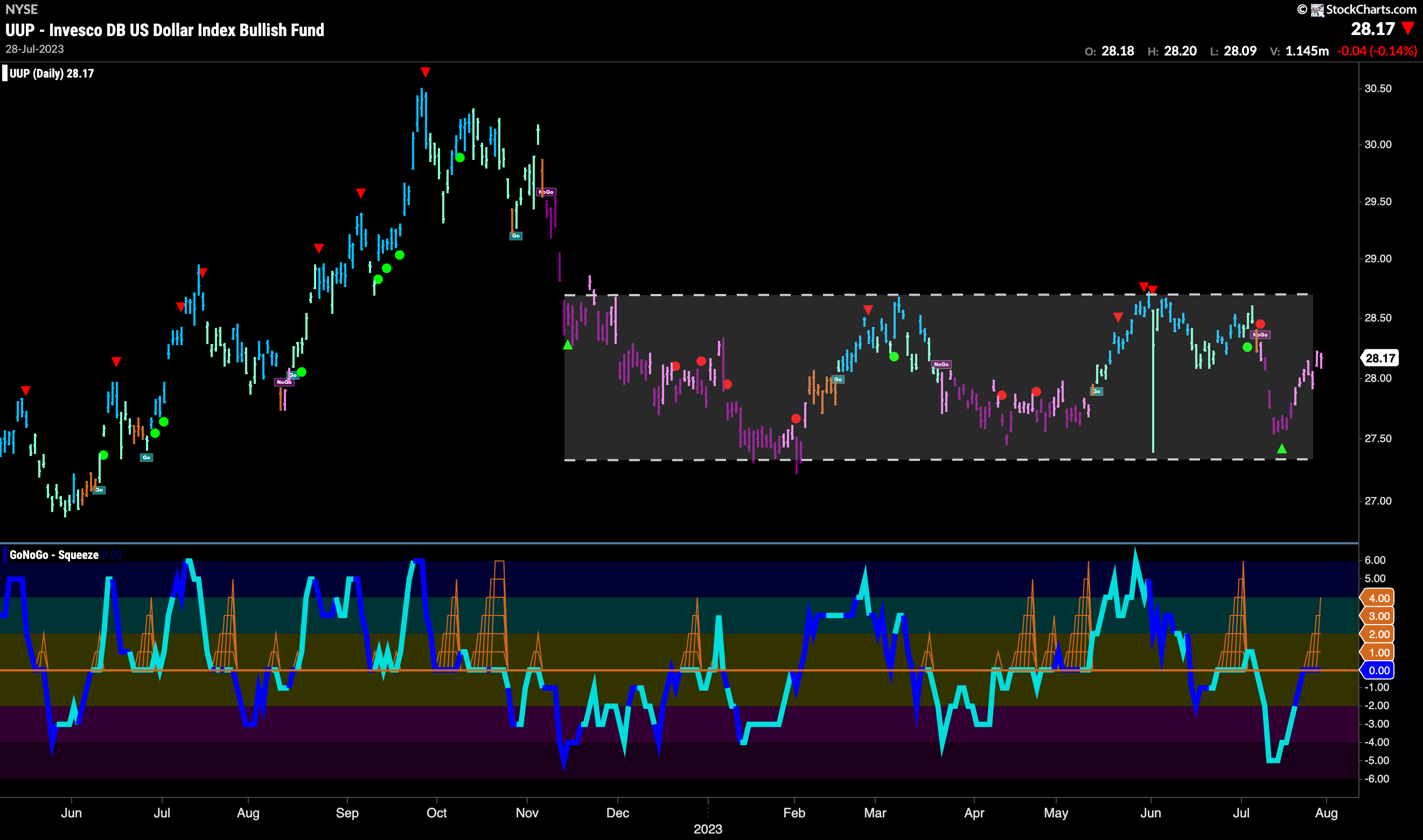This screenshot has width=1423, height=840.
Task: Click the red circle in late April
Action: 1036,391
